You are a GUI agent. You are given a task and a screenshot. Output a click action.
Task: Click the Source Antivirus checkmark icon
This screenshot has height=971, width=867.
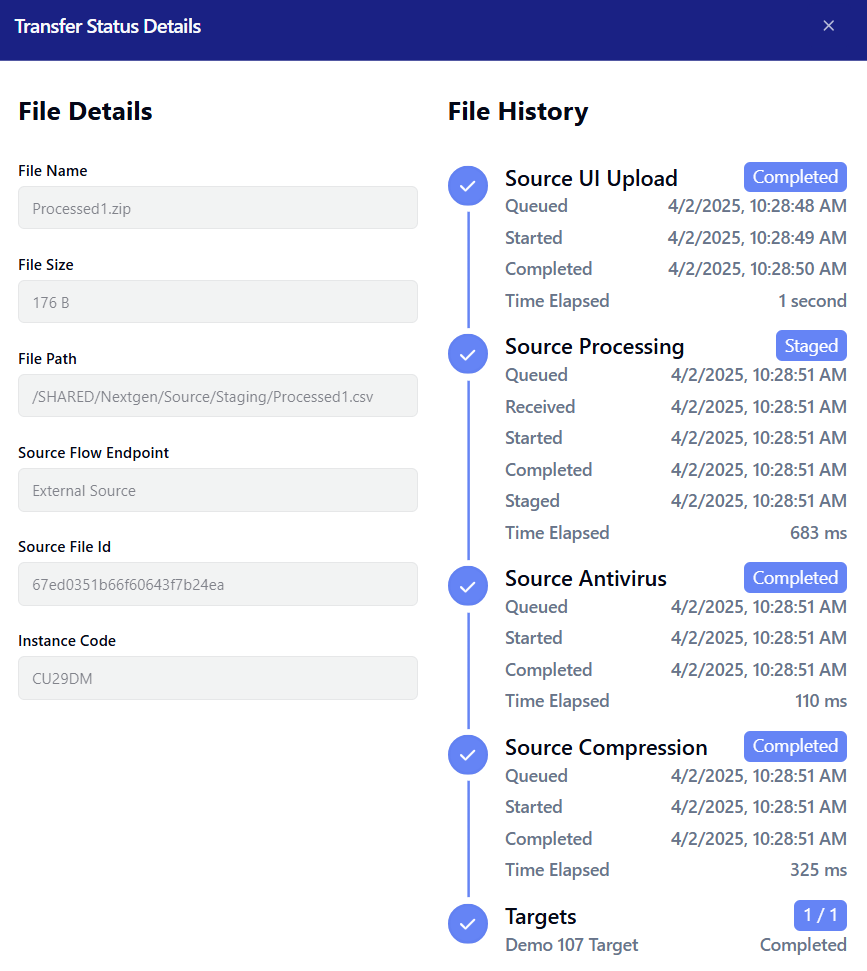[x=467, y=586]
